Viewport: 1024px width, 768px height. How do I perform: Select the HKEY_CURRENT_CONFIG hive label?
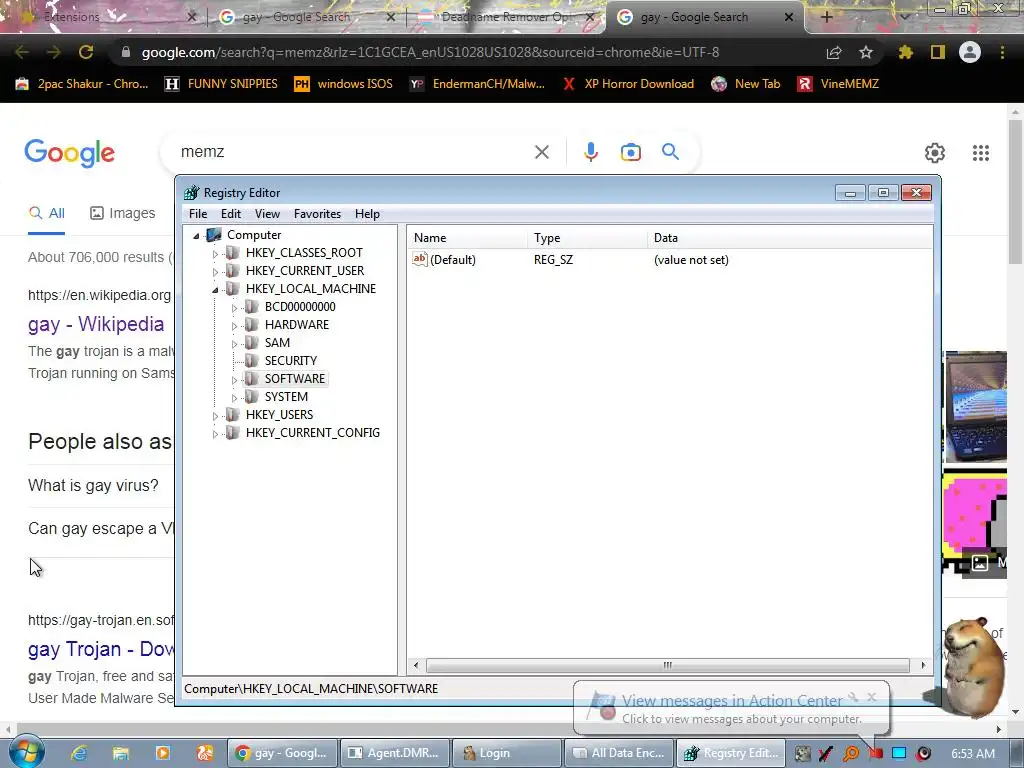coord(312,432)
